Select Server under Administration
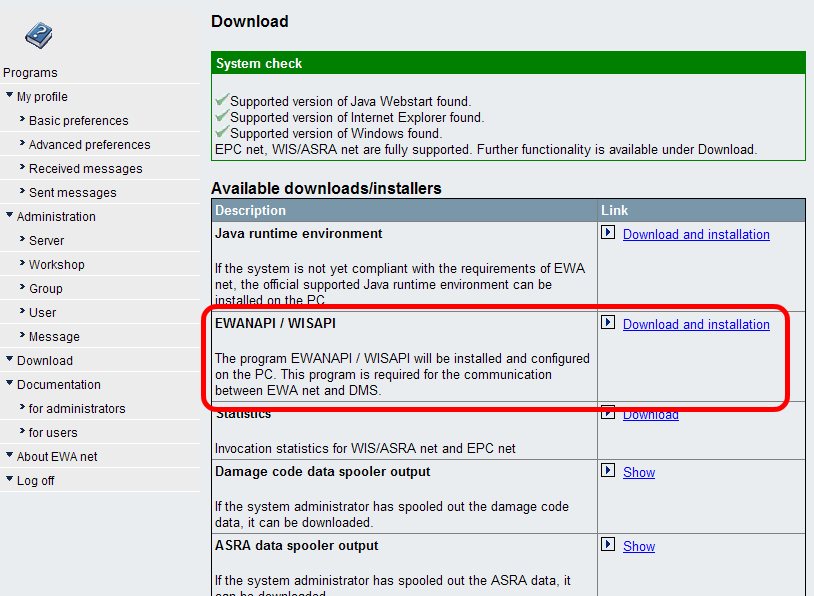Image resolution: width=814 pixels, height=596 pixels. click(x=46, y=241)
